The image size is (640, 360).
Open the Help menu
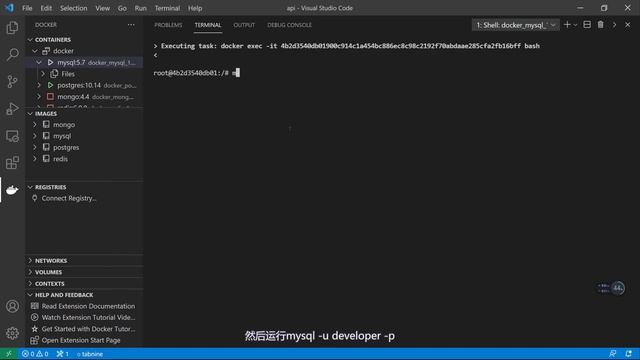click(195, 8)
